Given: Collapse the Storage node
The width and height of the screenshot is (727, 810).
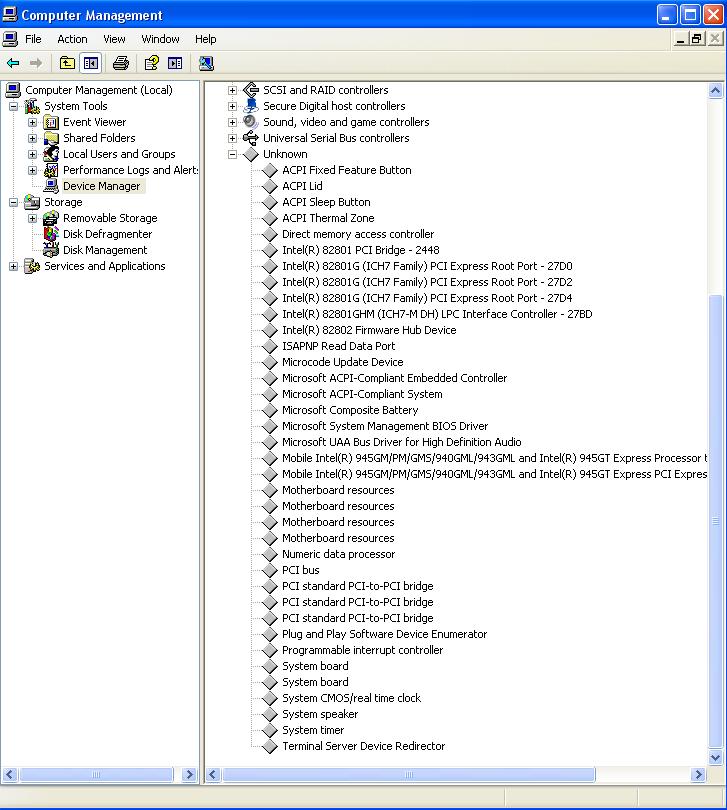Looking at the screenshot, I should tap(13, 202).
